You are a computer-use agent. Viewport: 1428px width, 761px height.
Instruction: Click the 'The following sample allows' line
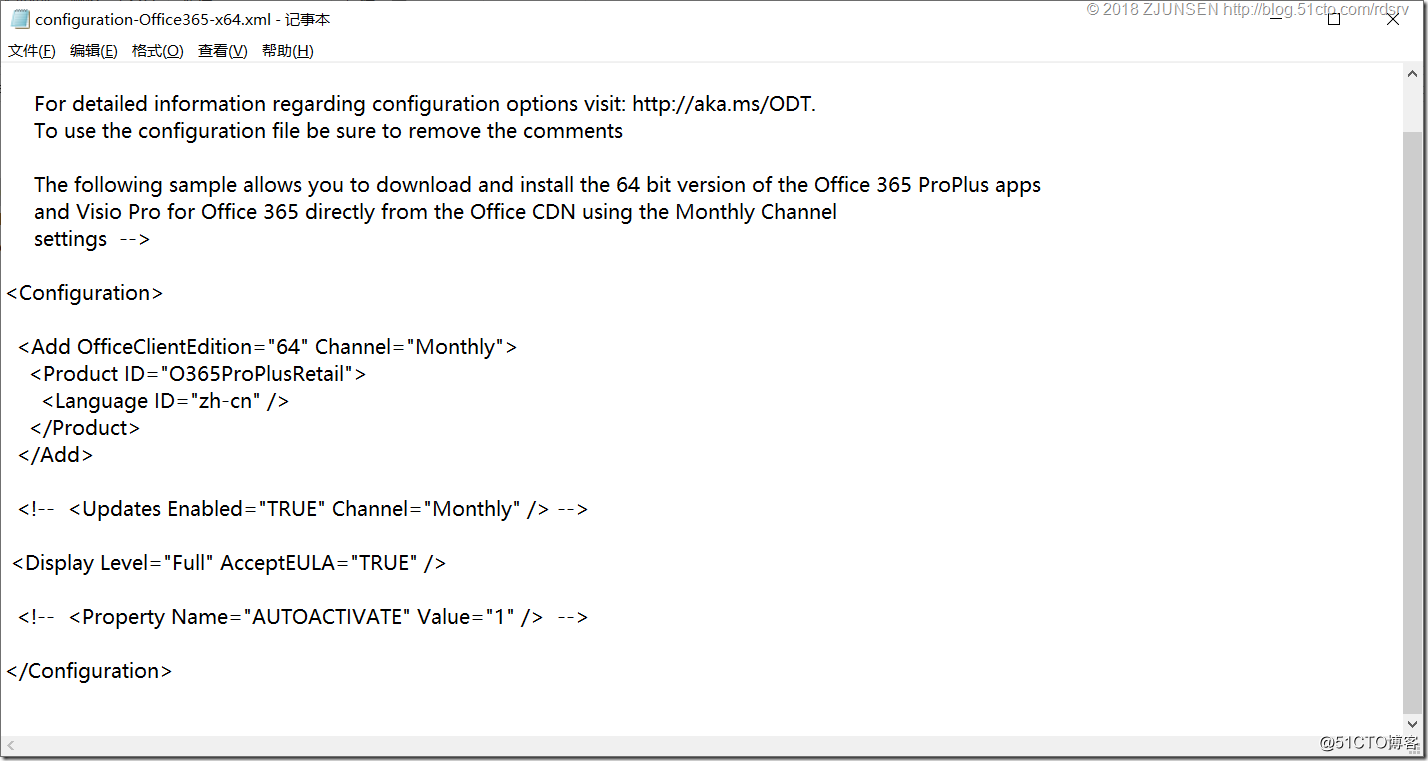click(537, 185)
